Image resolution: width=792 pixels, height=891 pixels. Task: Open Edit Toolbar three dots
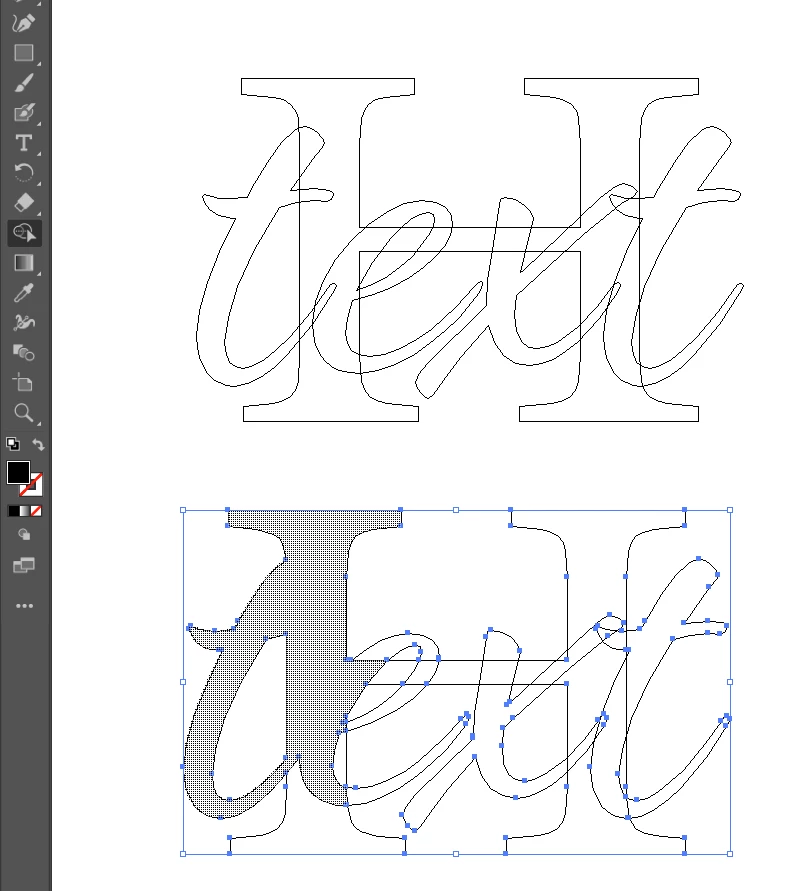24,606
